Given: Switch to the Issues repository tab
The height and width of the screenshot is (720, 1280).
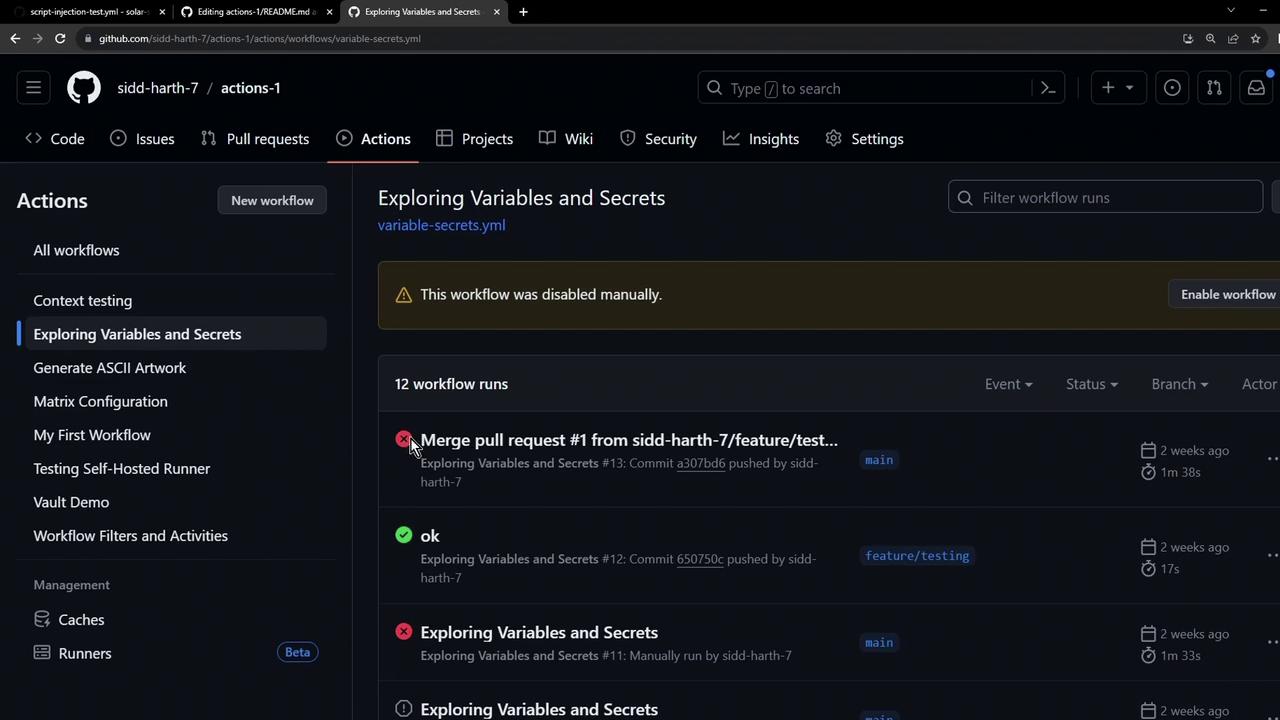Looking at the screenshot, I should point(142,139).
